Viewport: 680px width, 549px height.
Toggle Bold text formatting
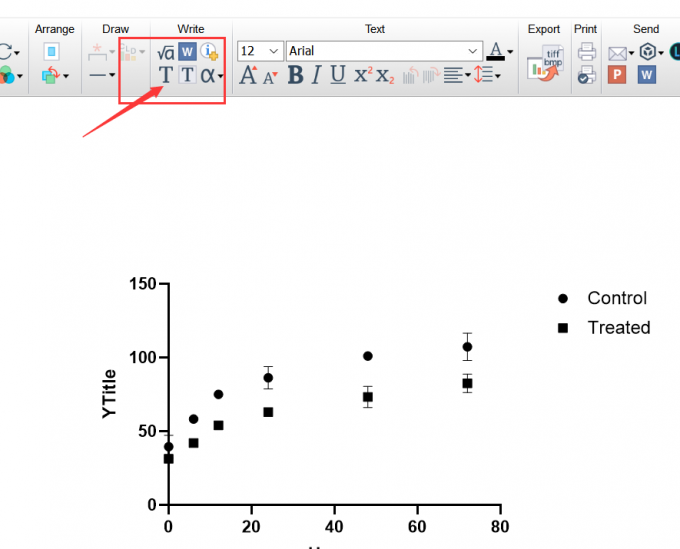(x=295, y=75)
